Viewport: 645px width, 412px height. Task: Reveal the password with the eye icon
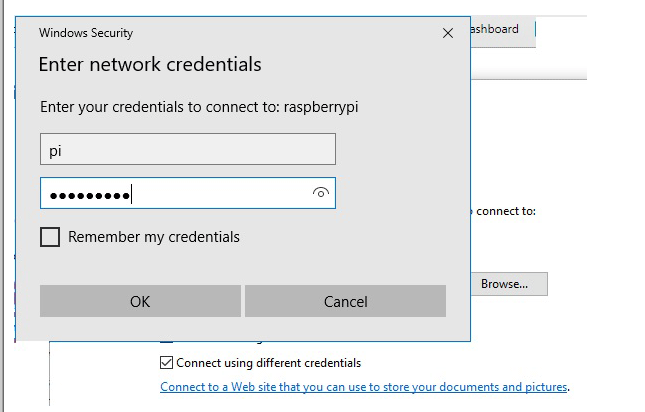point(320,194)
